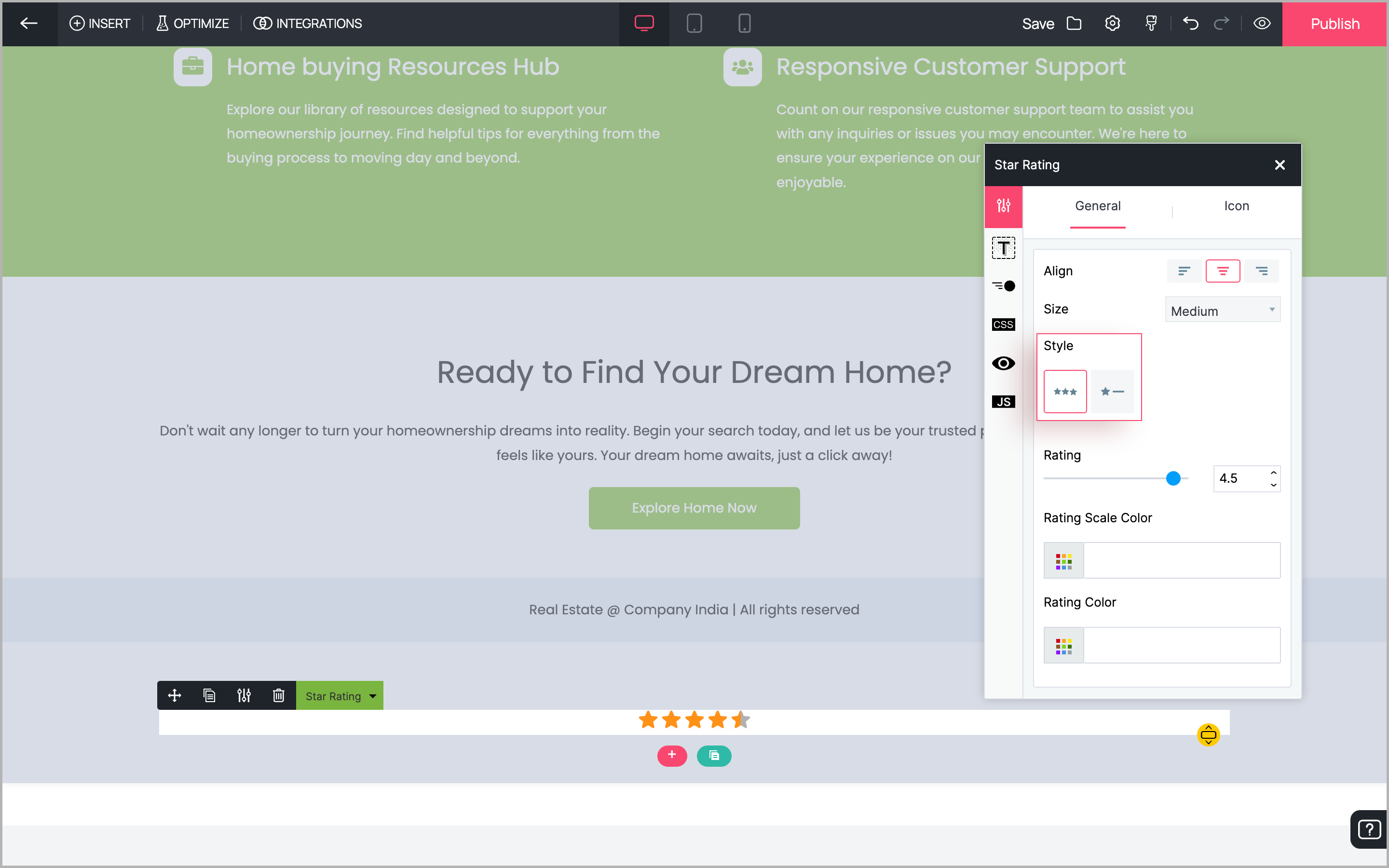This screenshot has width=1389, height=868.
Task: Click the trash icon in the Star Rating toolbar
Action: tap(278, 696)
